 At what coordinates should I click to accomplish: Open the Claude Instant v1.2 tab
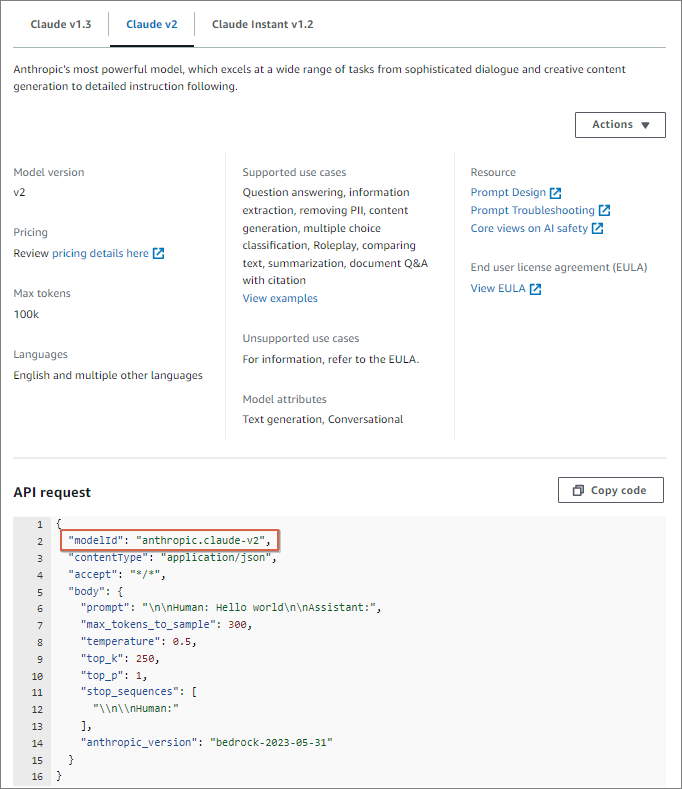262,24
